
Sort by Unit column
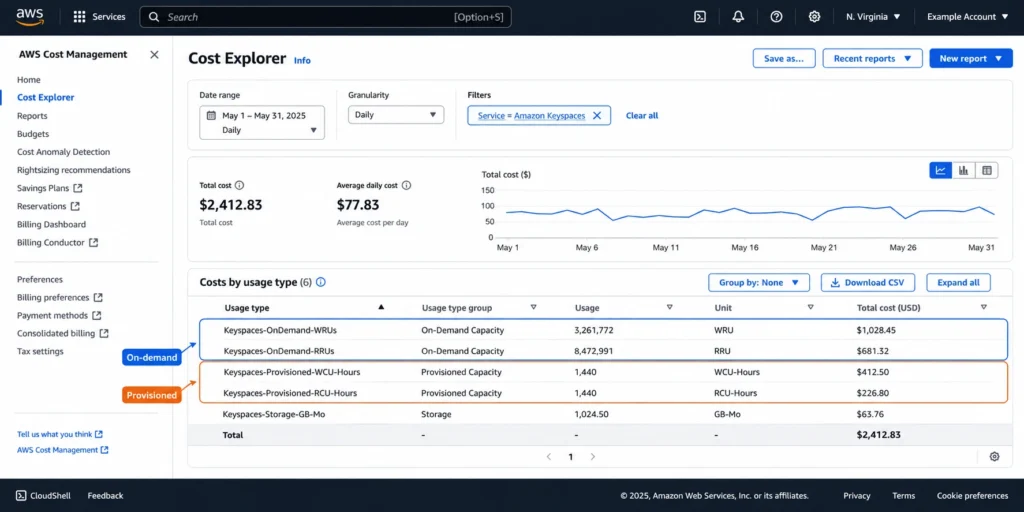[810, 307]
